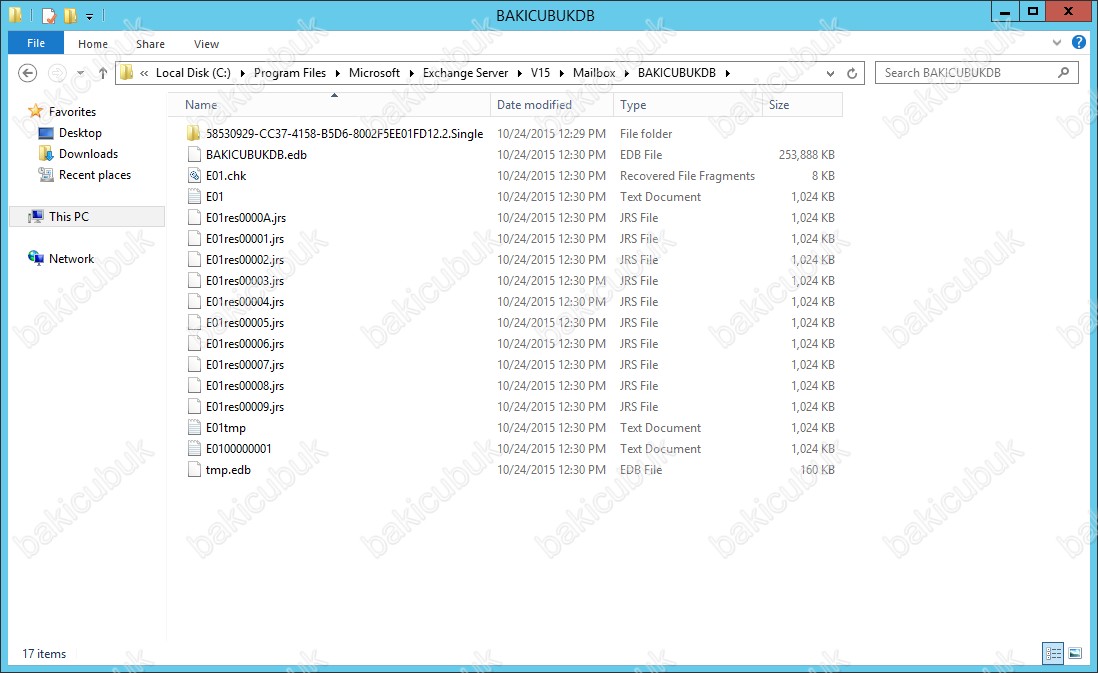The height and width of the screenshot is (673, 1098).
Task: Select the E01res0000A.jrs file icon
Action: [194, 217]
